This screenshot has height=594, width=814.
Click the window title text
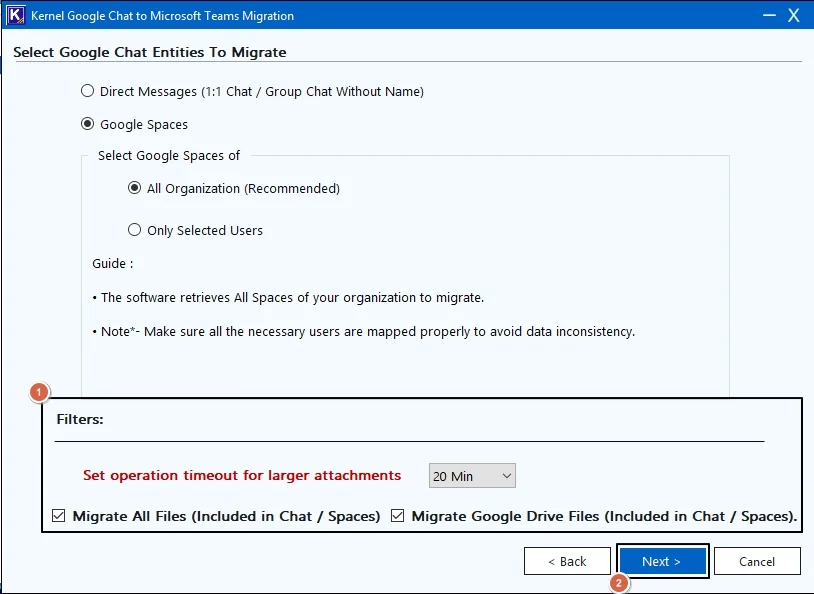(162, 16)
